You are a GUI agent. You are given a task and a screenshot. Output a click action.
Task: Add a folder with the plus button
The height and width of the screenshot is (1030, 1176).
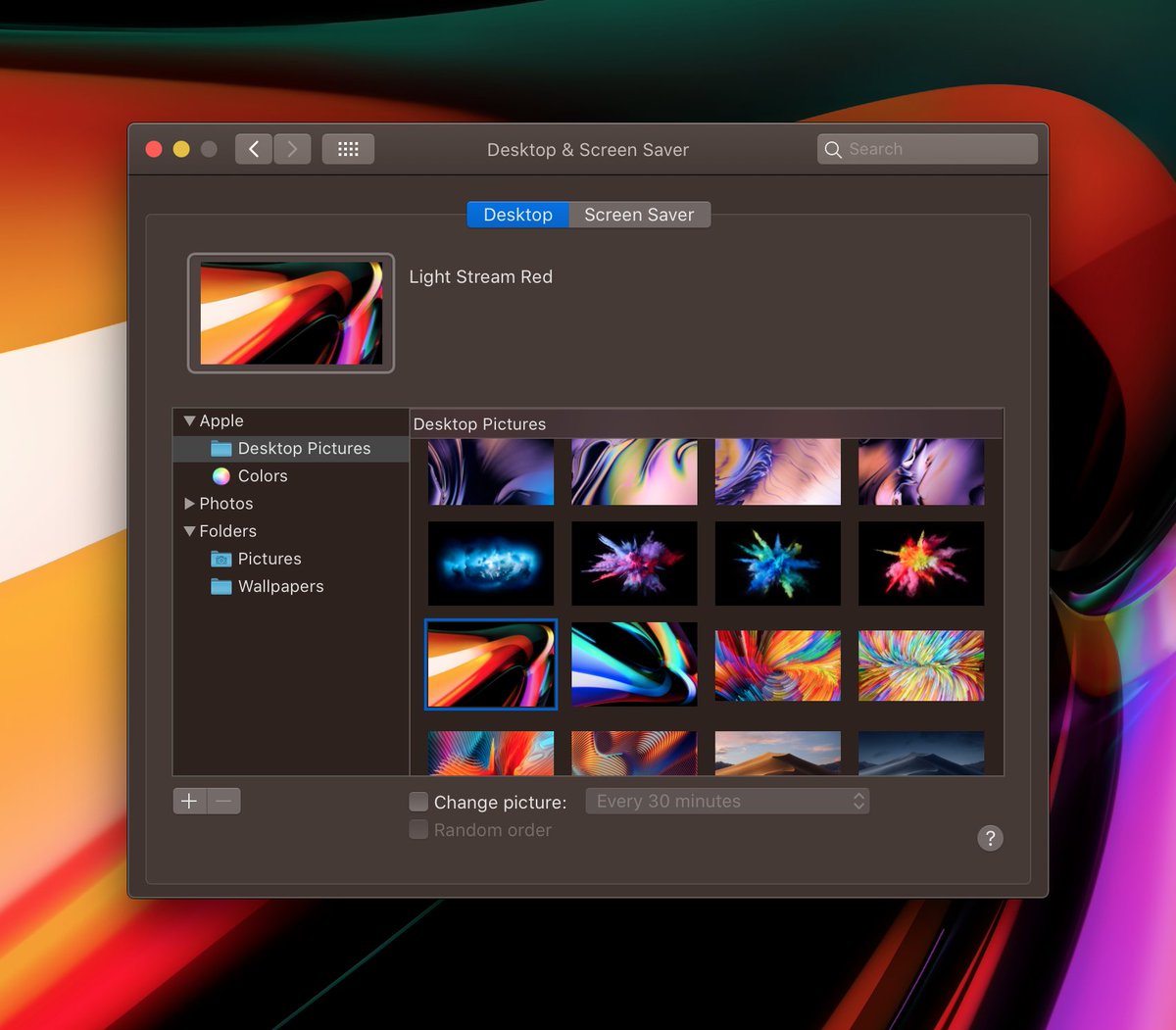(189, 801)
